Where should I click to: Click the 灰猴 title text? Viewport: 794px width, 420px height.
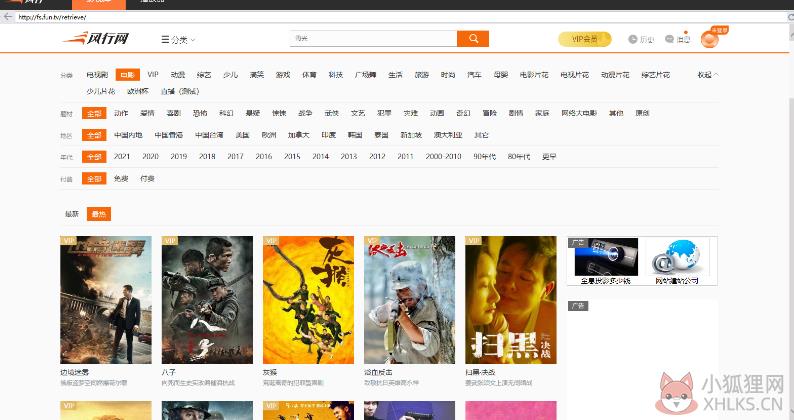pyautogui.click(x=270, y=372)
